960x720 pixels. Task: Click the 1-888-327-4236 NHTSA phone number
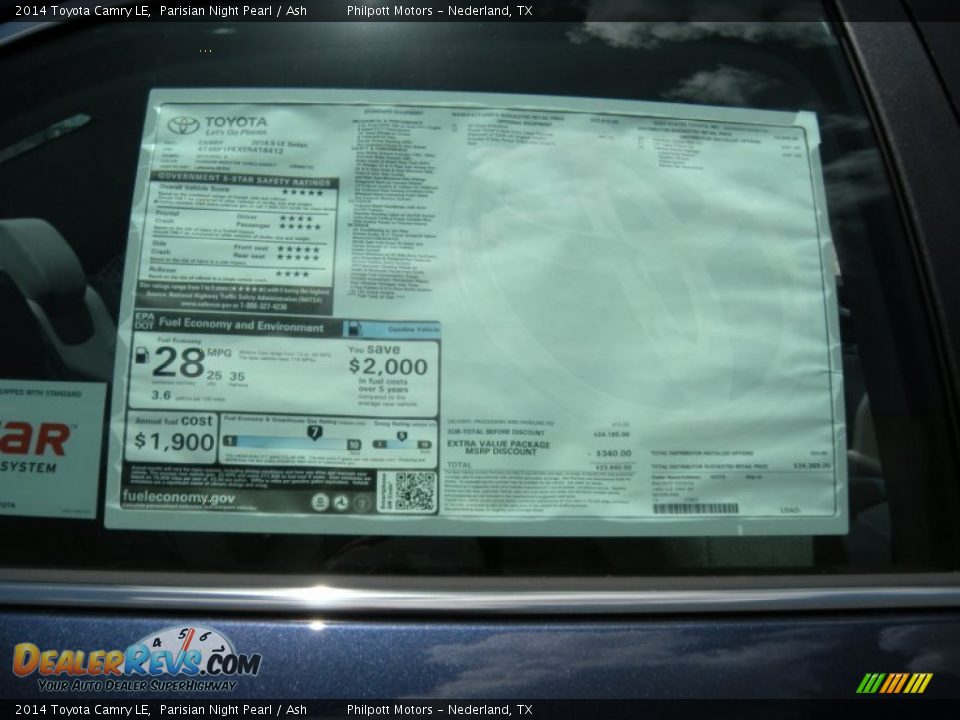click(x=260, y=306)
